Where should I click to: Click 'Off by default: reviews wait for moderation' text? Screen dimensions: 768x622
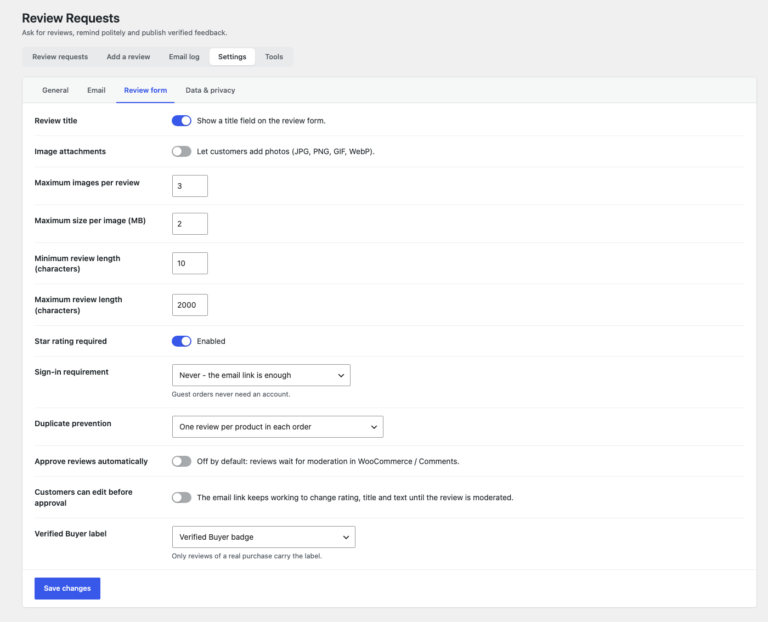pos(328,461)
